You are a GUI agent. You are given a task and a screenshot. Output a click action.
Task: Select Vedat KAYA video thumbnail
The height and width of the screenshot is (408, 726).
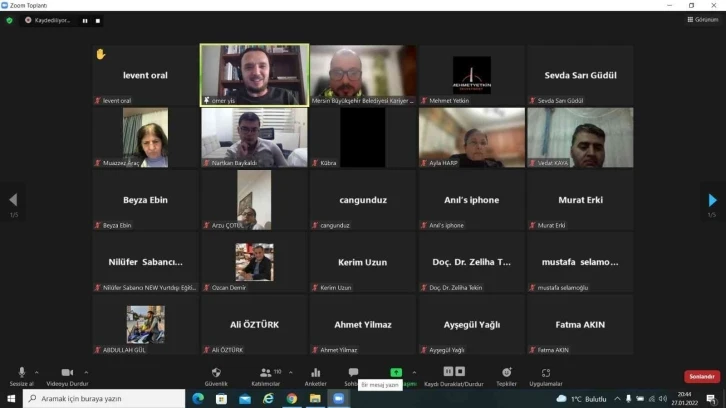click(580, 138)
